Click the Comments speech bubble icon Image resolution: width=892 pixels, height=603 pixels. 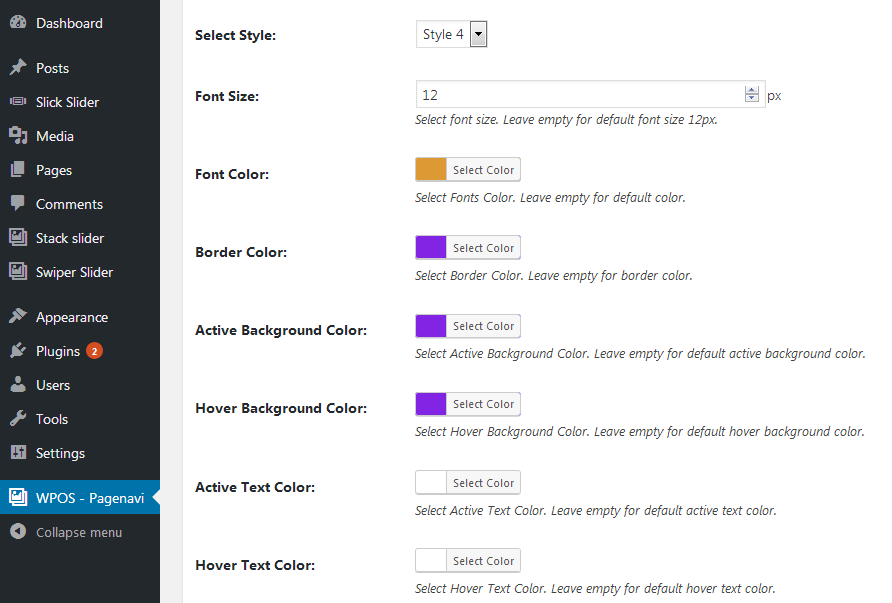click(x=18, y=204)
